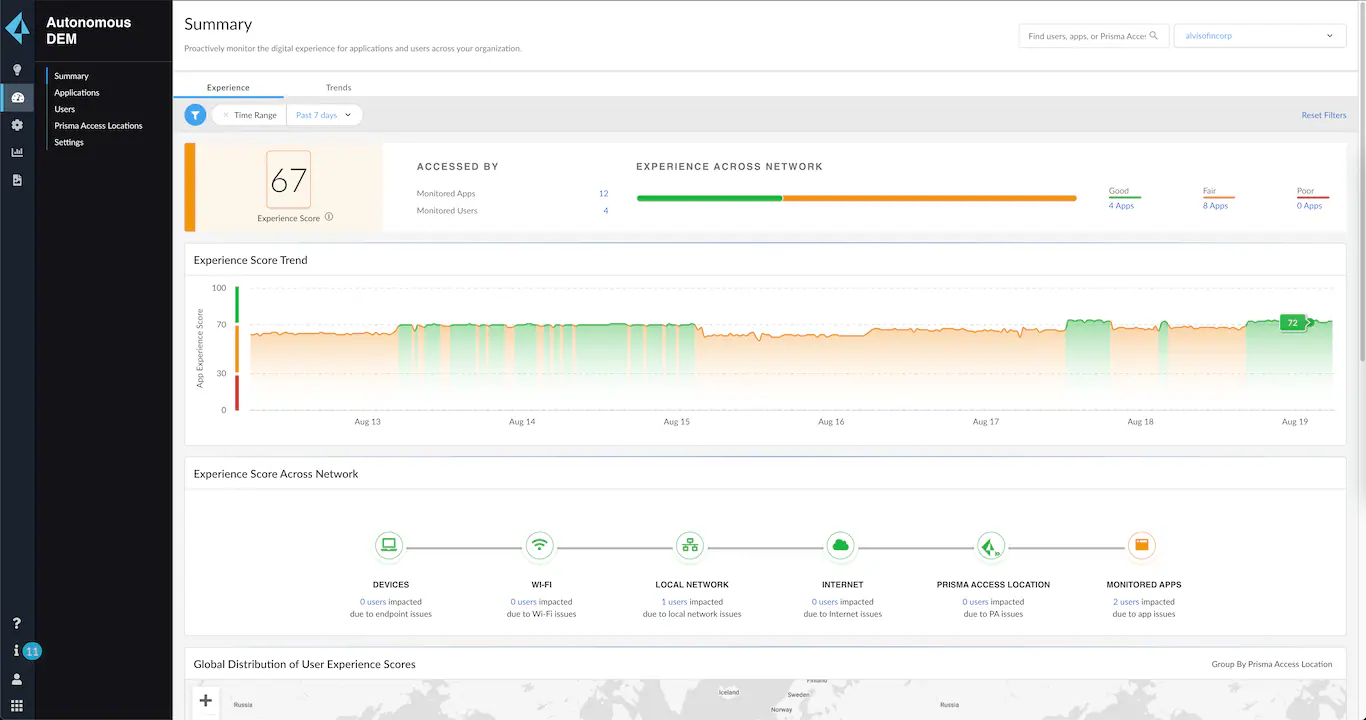The height and width of the screenshot is (720, 1366).
Task: Click the Reset Filters link
Action: coord(1323,115)
